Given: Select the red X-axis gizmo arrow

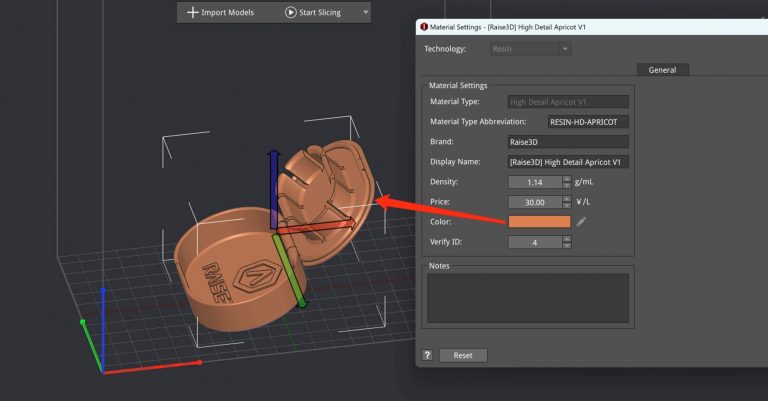Looking at the screenshot, I should 316,226.
